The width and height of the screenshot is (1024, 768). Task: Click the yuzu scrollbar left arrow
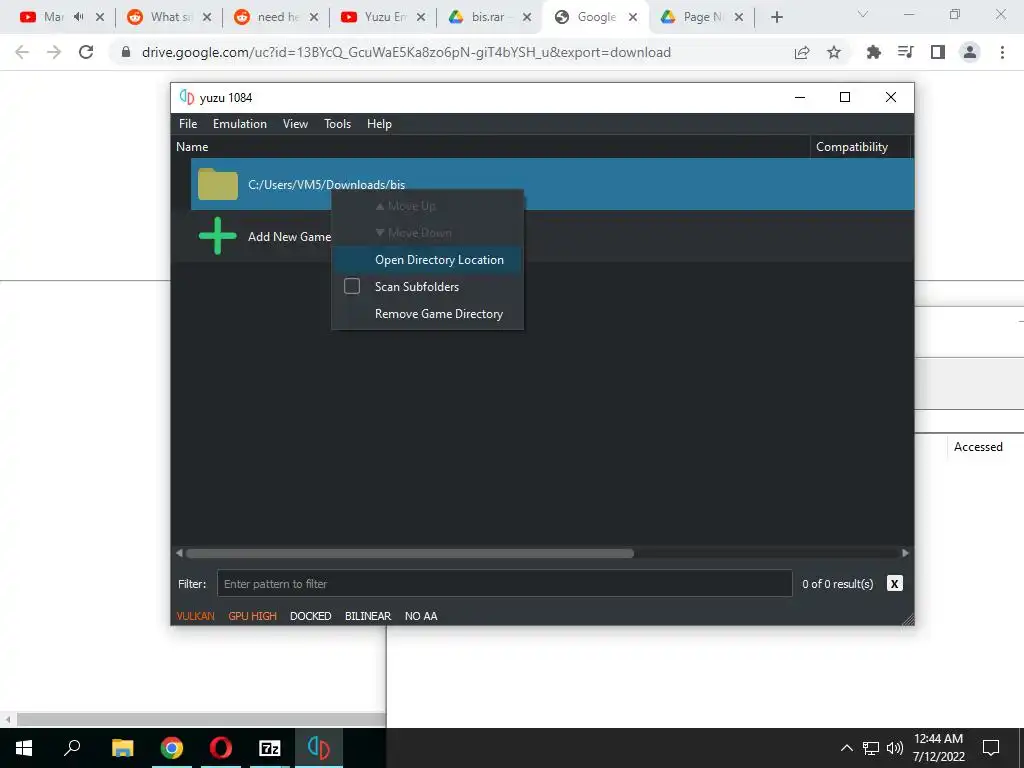coord(179,553)
